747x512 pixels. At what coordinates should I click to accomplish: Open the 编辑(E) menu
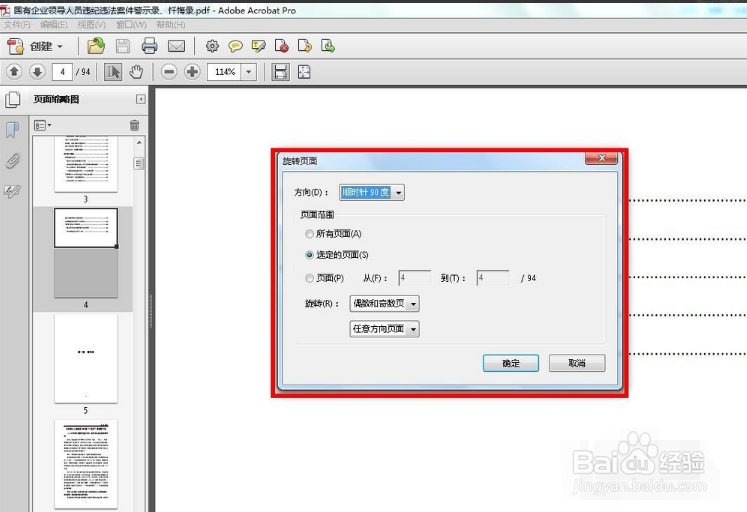[54, 24]
